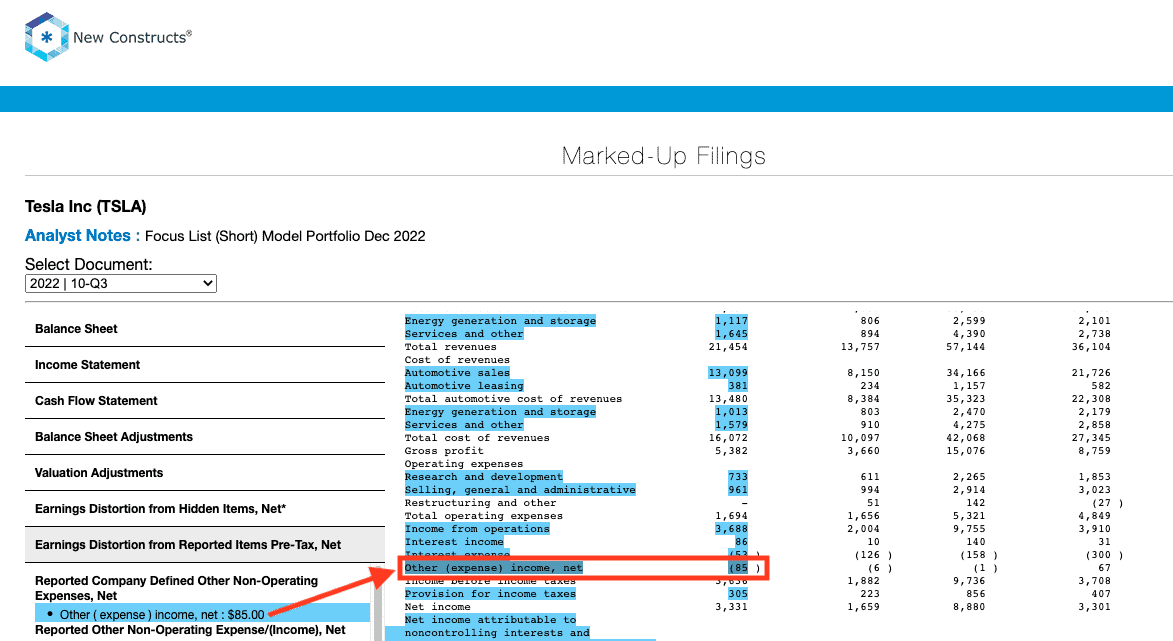
Task: Click the highlighted value 13,099
Action: pyautogui.click(x=728, y=372)
